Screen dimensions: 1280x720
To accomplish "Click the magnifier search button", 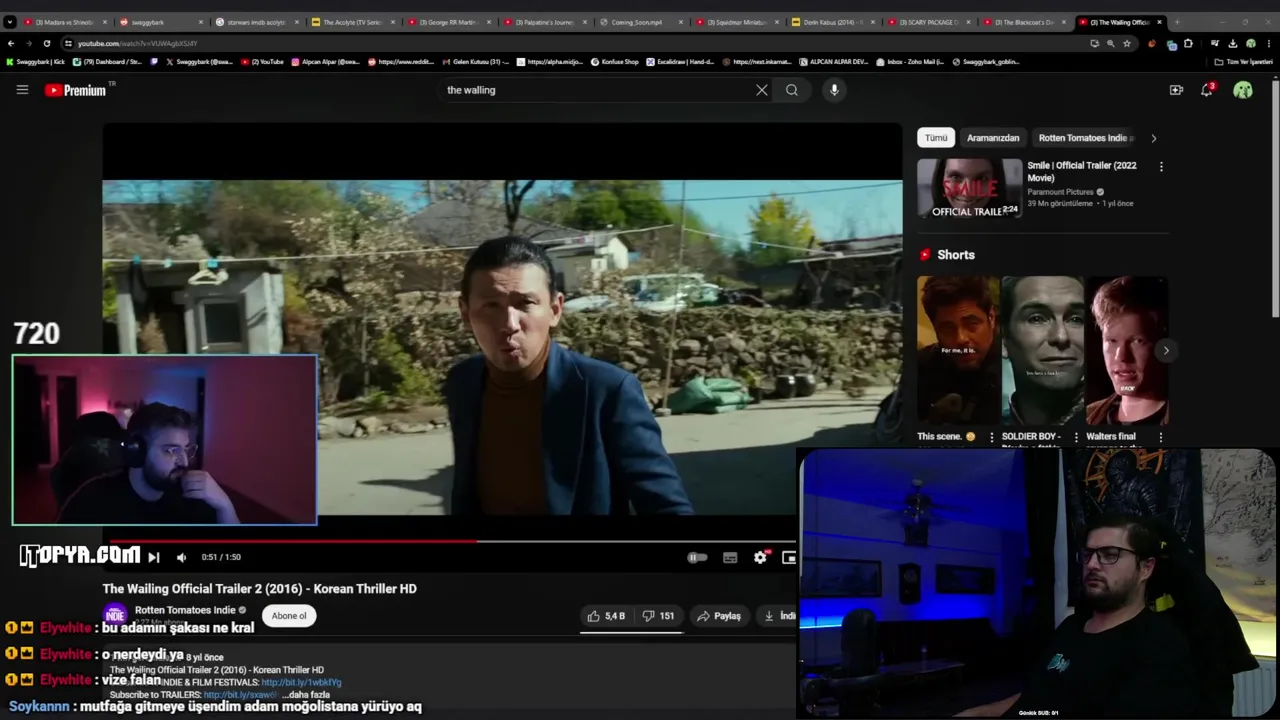I will click(792, 90).
